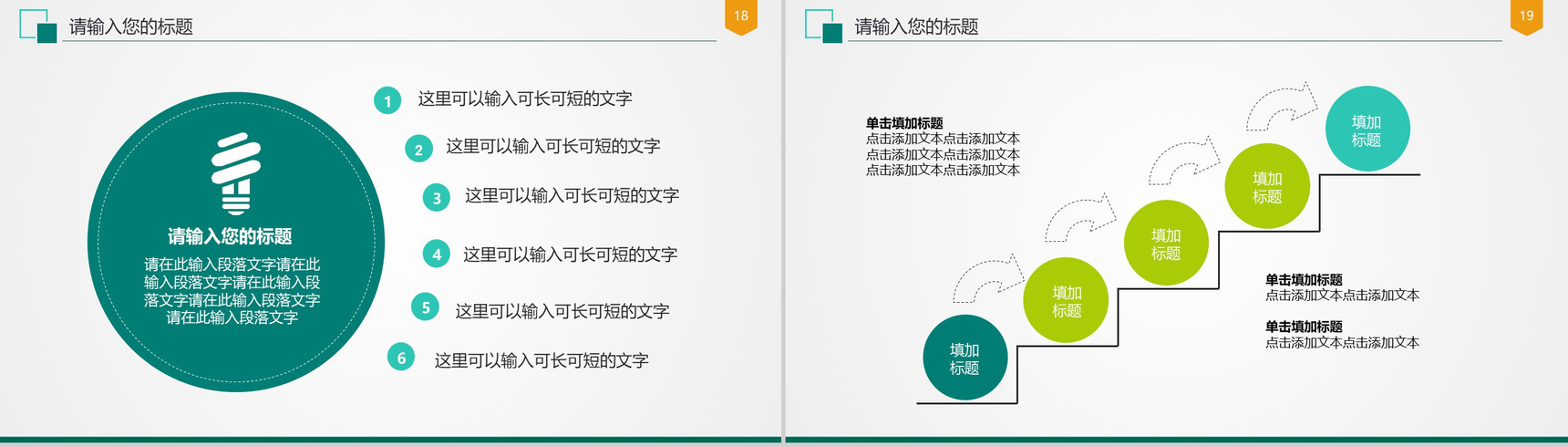1568x447 pixels.
Task: Click the bold white heading inside the big circle
Action: pyautogui.click(x=230, y=236)
